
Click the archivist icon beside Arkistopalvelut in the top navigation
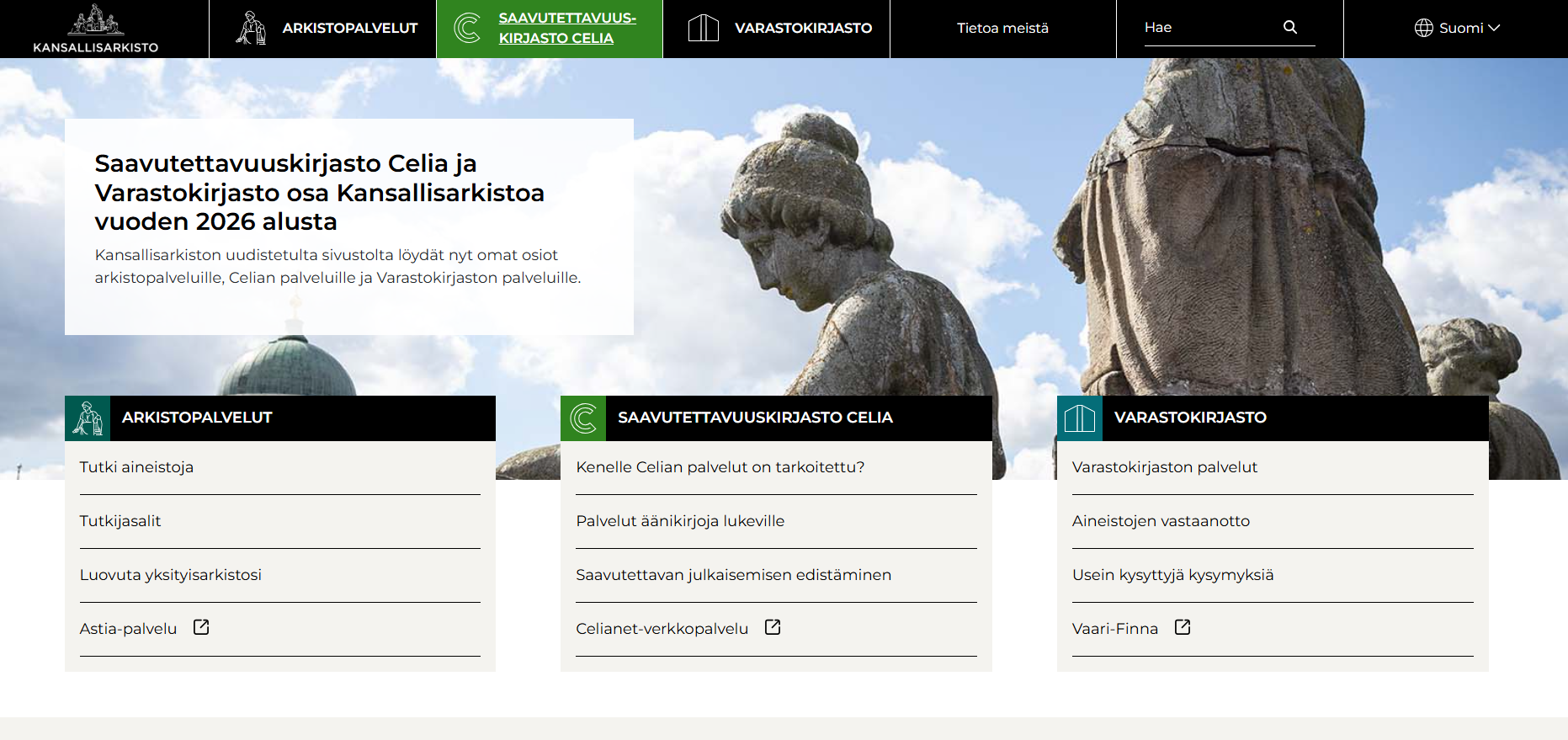pyautogui.click(x=251, y=28)
